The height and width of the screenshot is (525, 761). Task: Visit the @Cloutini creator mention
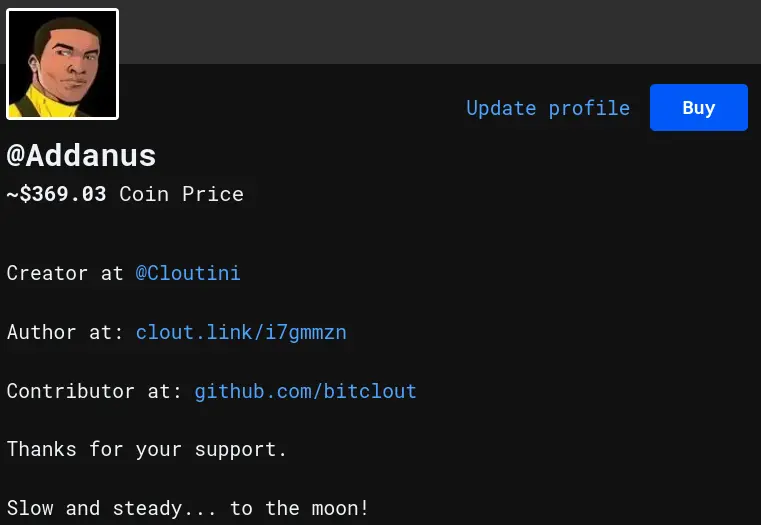188,273
